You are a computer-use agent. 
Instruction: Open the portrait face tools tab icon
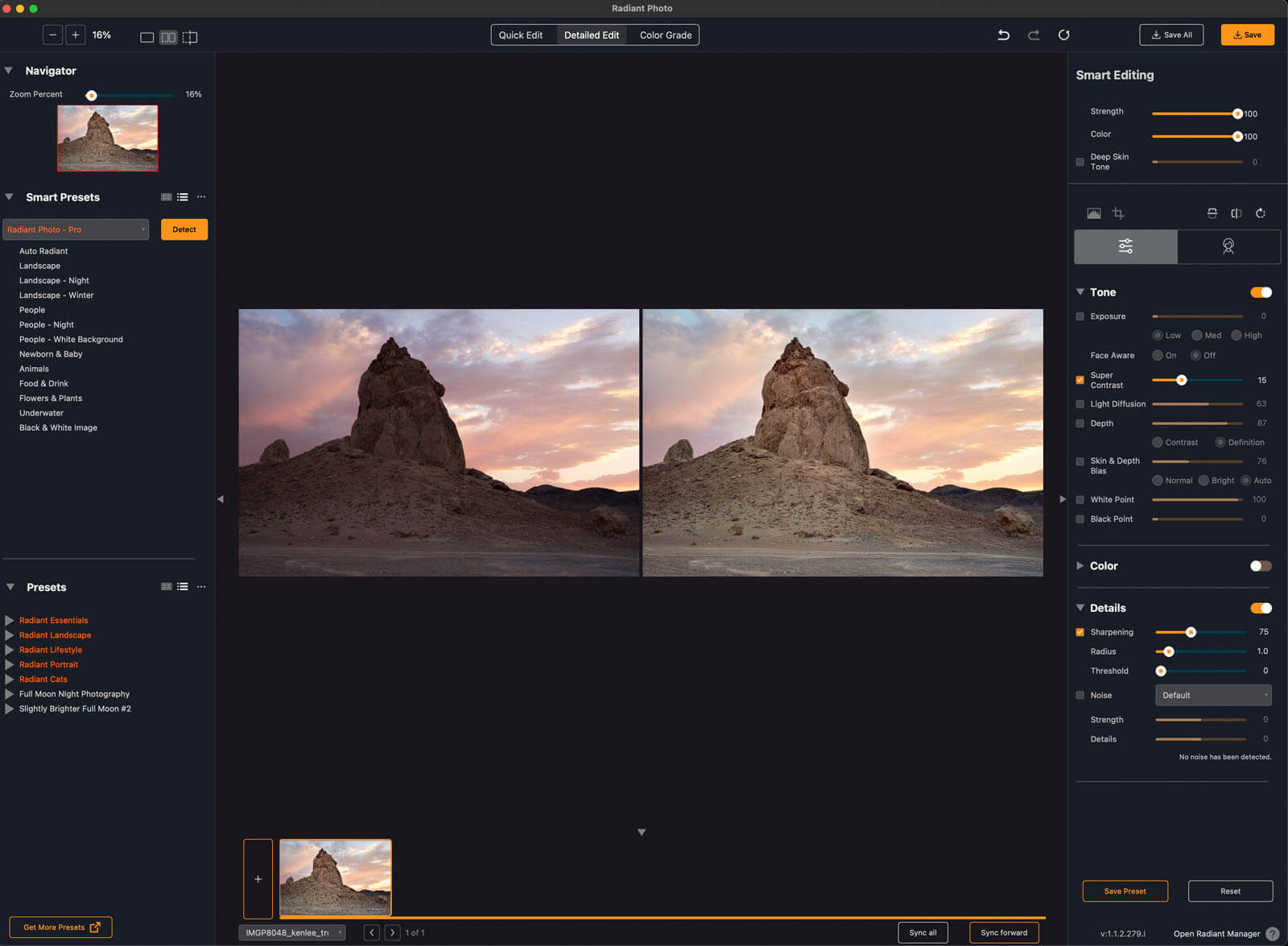tap(1228, 246)
